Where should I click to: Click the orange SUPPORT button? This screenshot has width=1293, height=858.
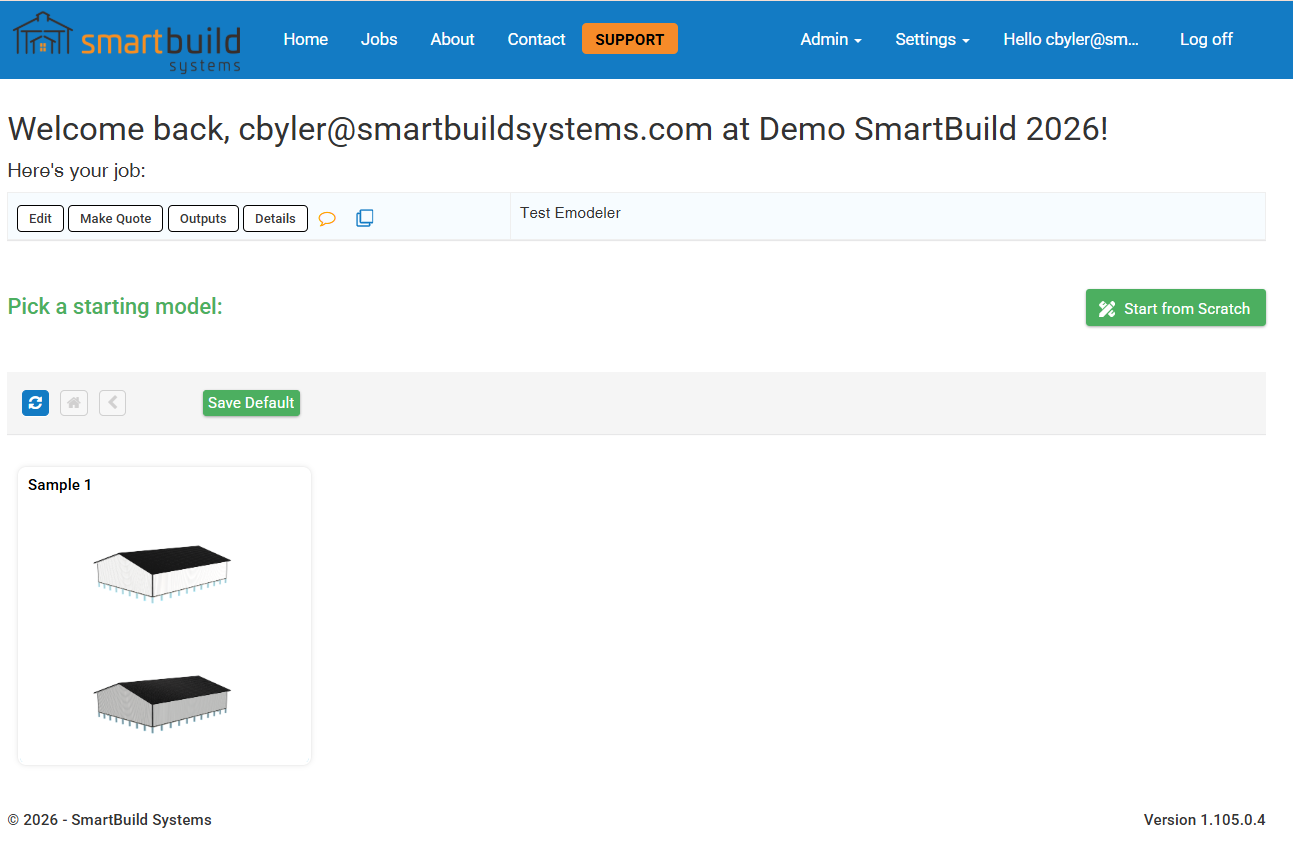[x=630, y=39]
